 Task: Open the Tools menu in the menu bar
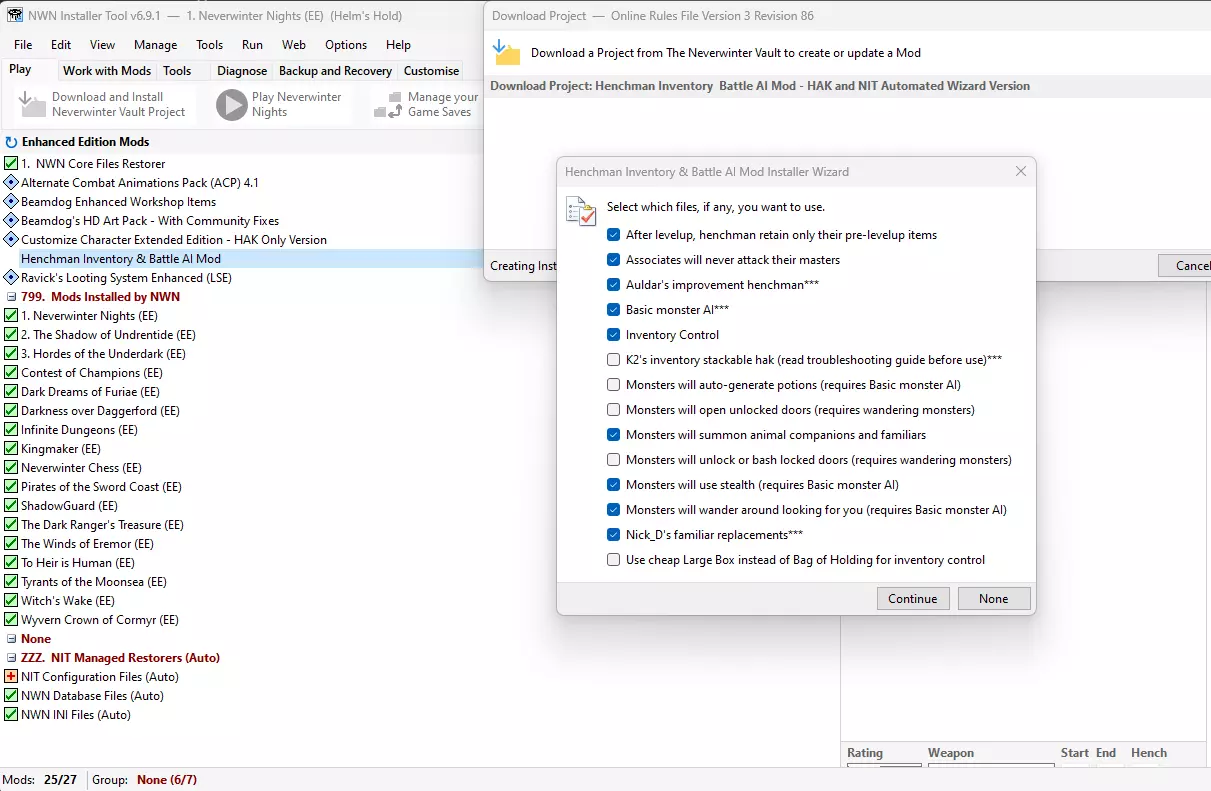[210, 45]
